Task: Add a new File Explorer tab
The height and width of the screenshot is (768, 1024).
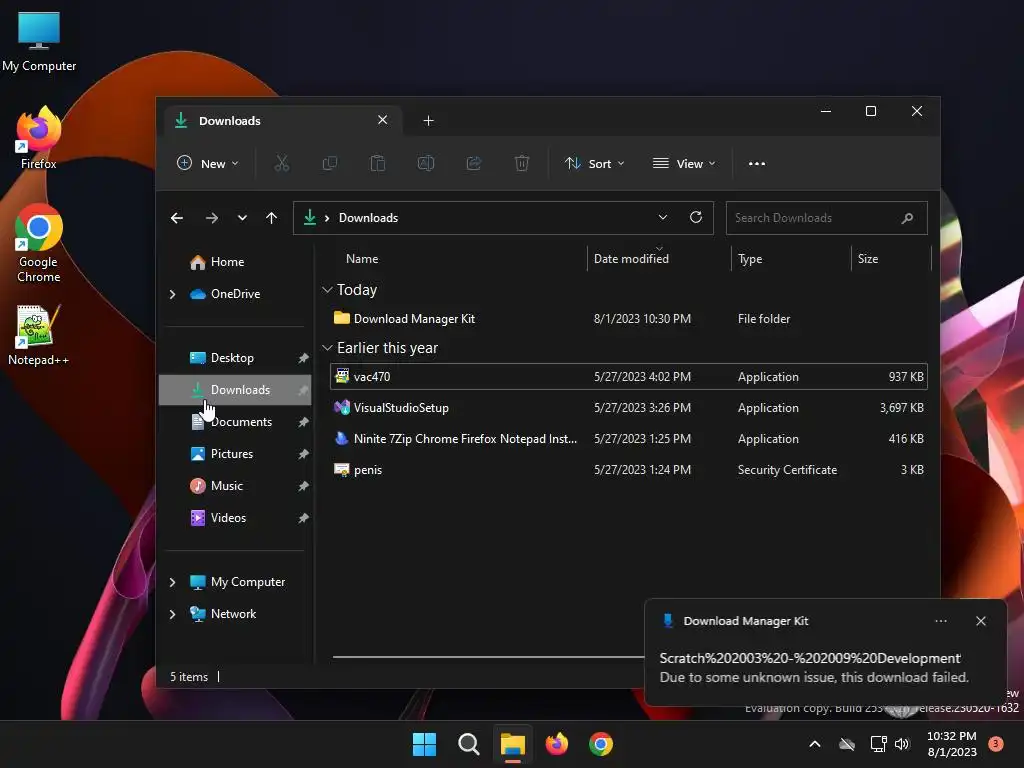Action: (428, 121)
